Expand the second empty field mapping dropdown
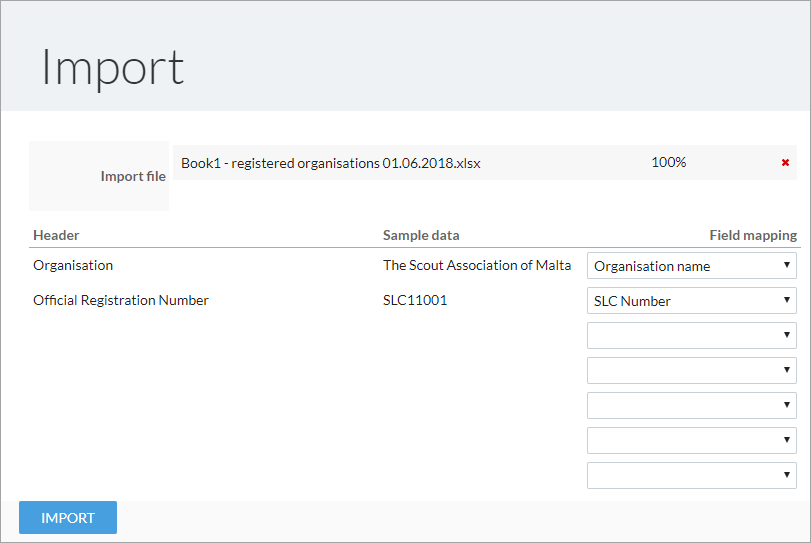Screen dimensions: 811x543 tap(691, 371)
